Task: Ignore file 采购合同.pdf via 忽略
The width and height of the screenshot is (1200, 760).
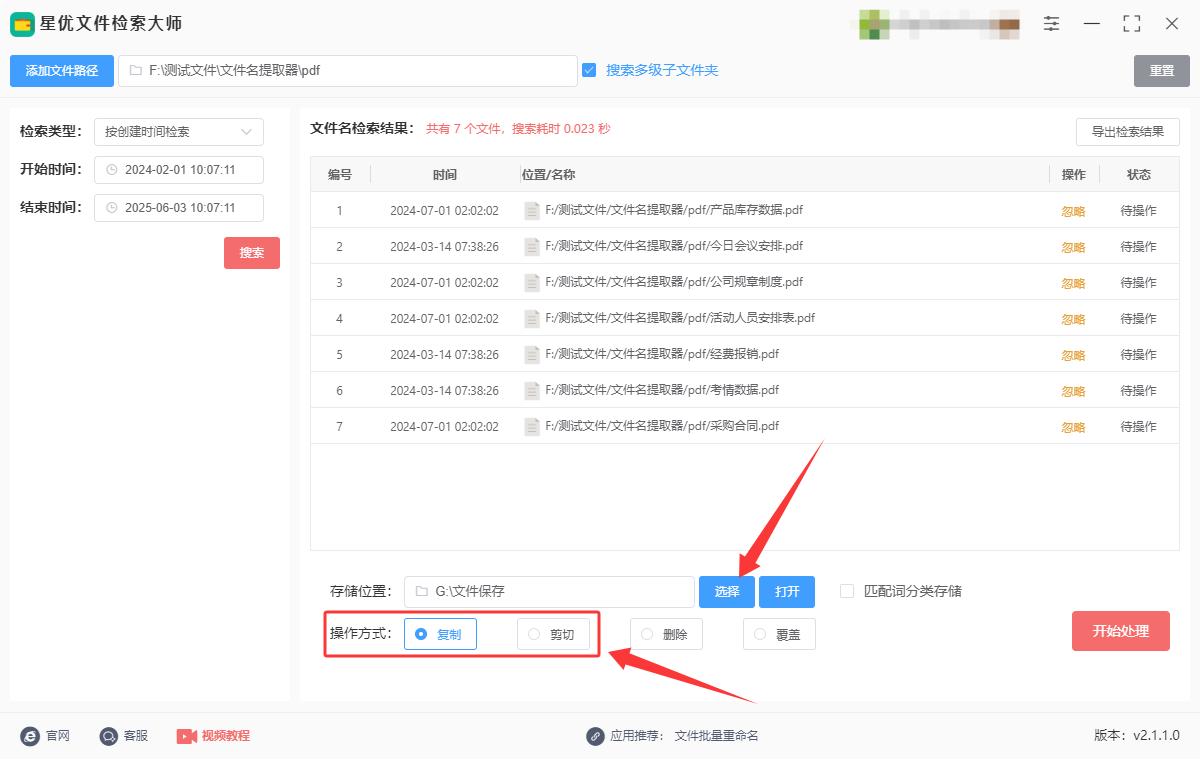Action: [x=1073, y=427]
